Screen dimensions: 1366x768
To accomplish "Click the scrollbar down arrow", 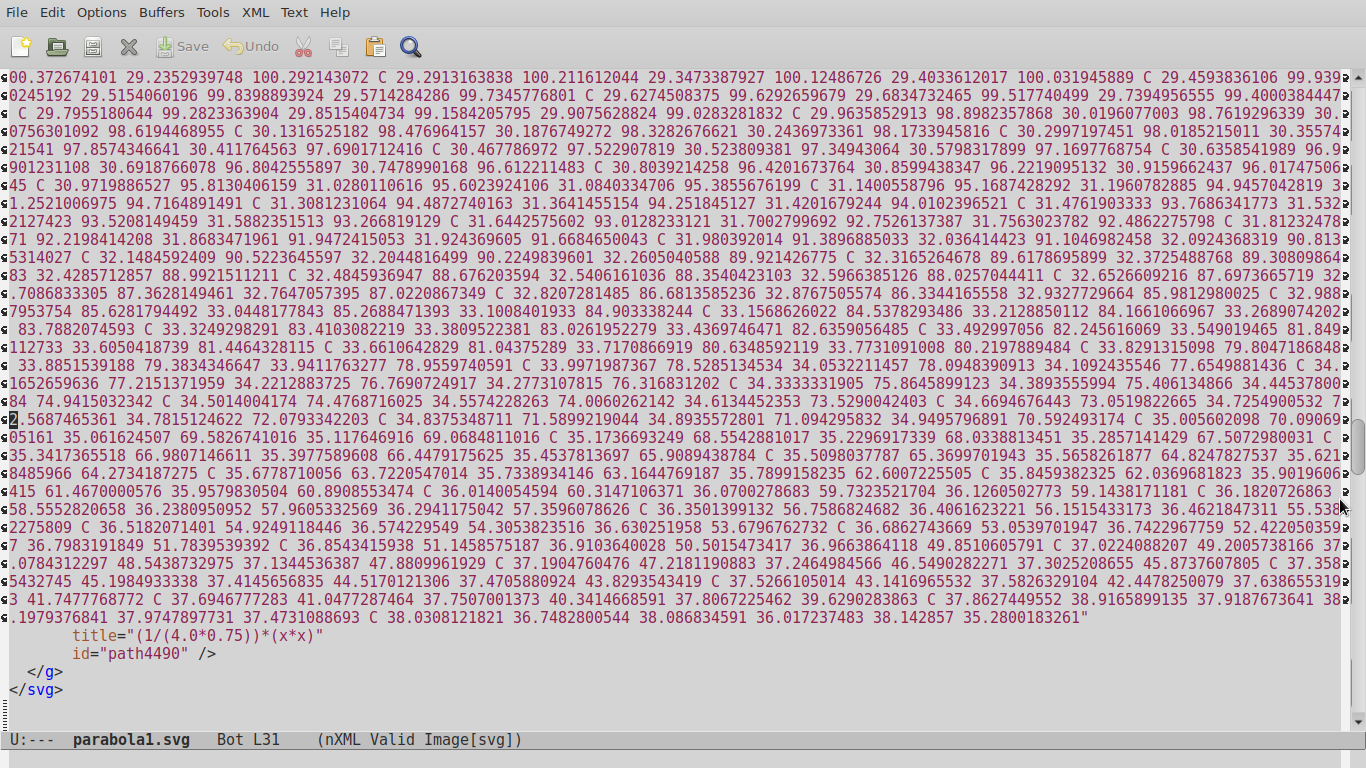I will click(x=1358, y=721).
